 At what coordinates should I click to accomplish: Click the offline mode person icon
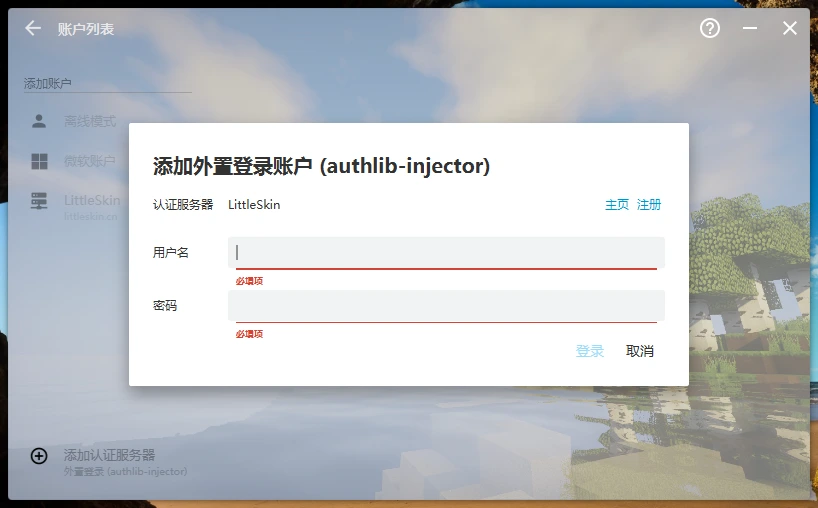tap(39, 121)
